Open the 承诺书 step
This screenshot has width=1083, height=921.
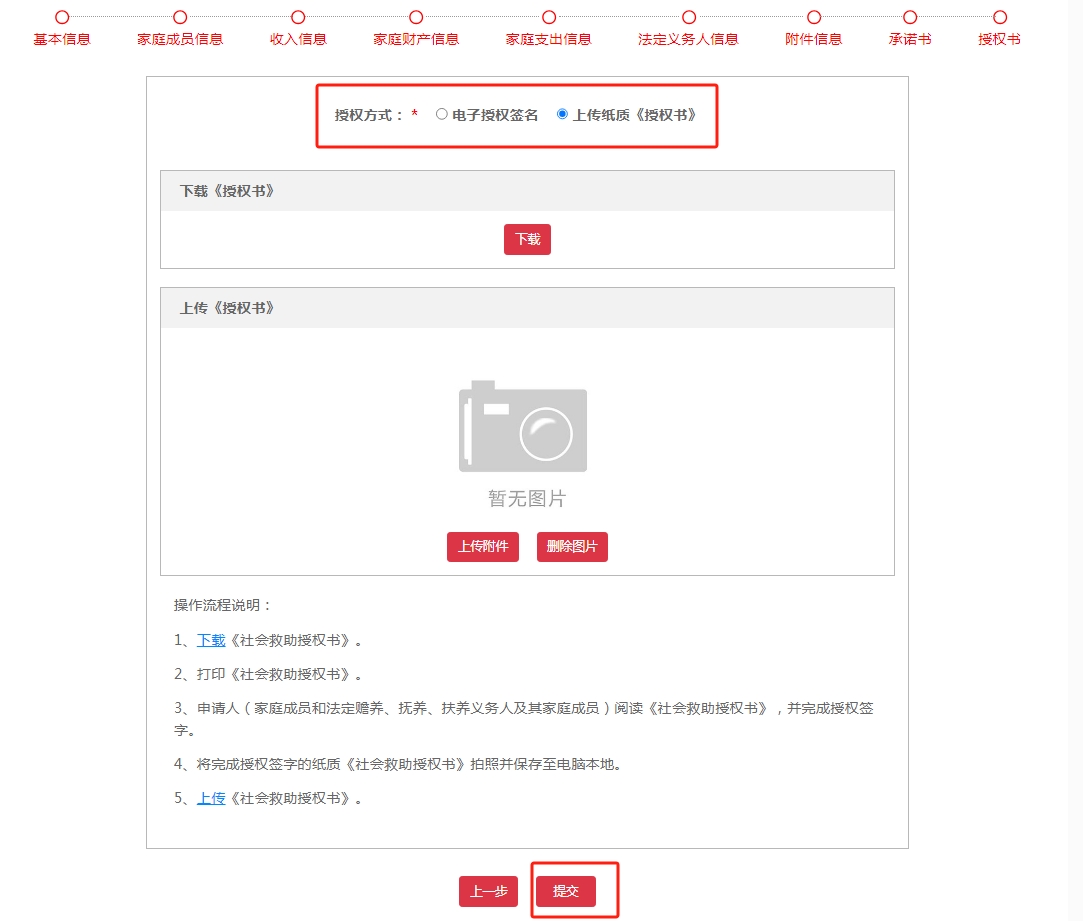tap(908, 16)
